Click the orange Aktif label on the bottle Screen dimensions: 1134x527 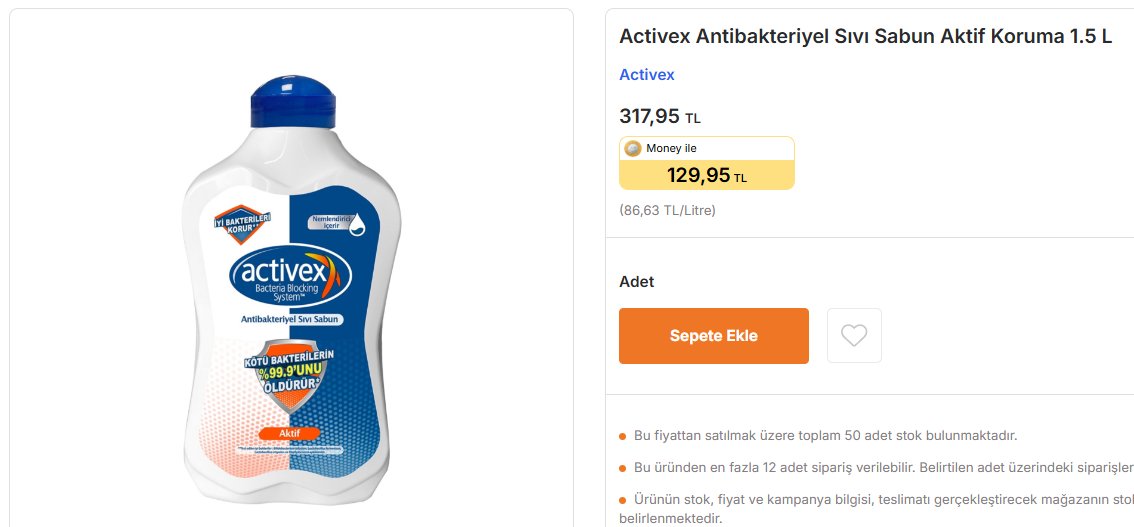pos(289,433)
